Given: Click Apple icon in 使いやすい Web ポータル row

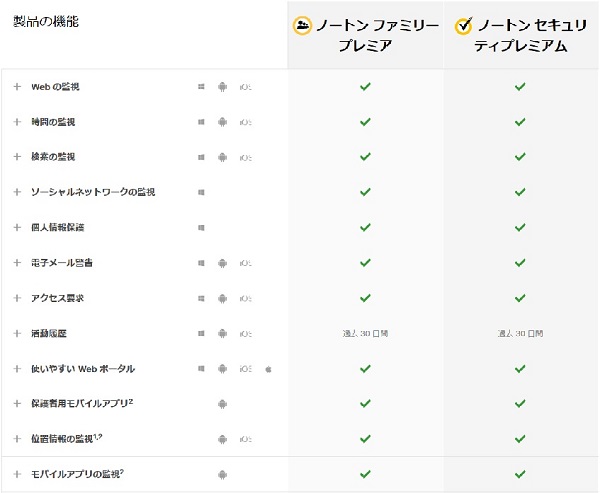Looking at the screenshot, I should click(x=268, y=369).
